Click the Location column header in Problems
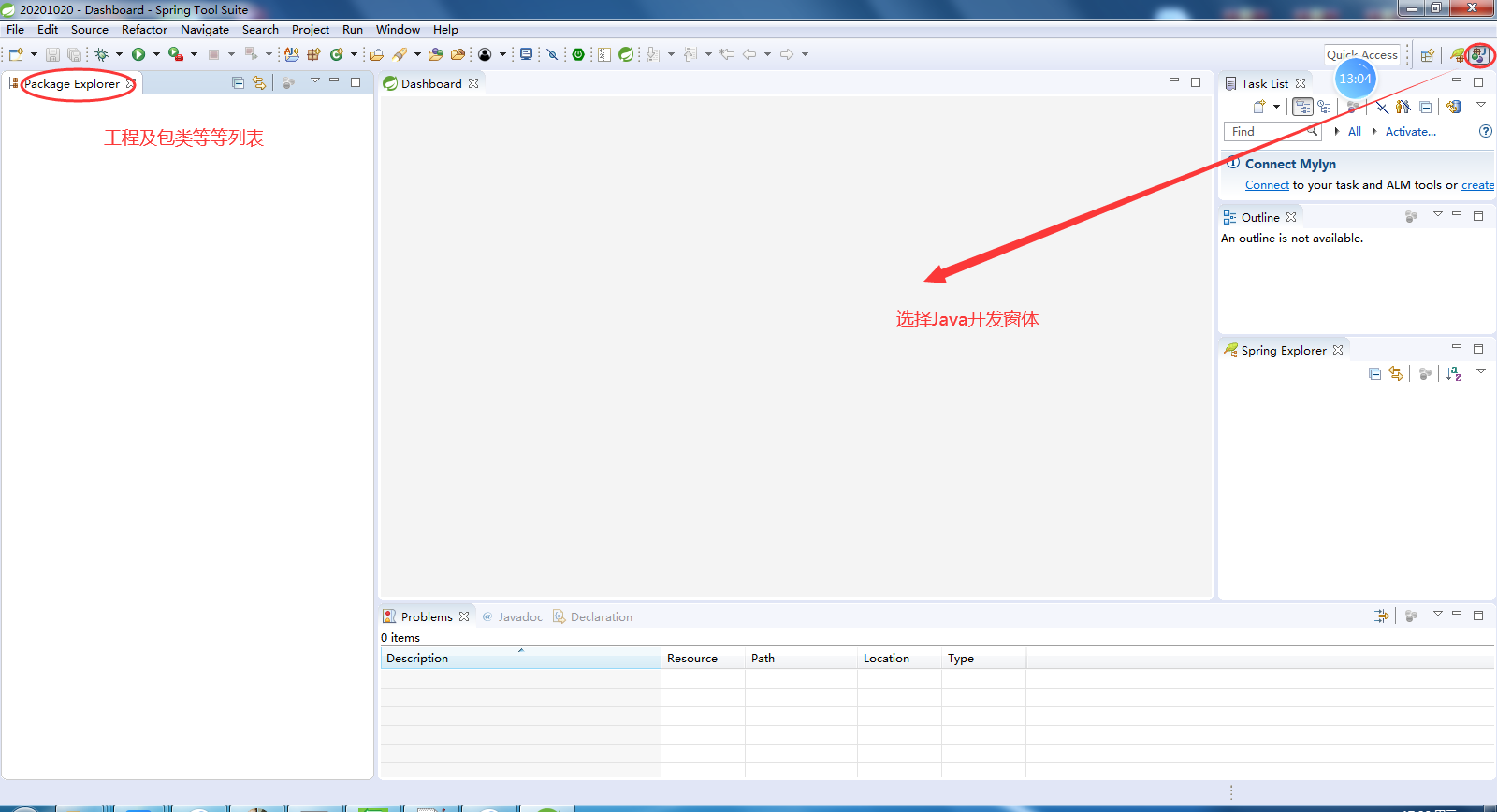Screen dimensions: 1497x812 [899, 659]
